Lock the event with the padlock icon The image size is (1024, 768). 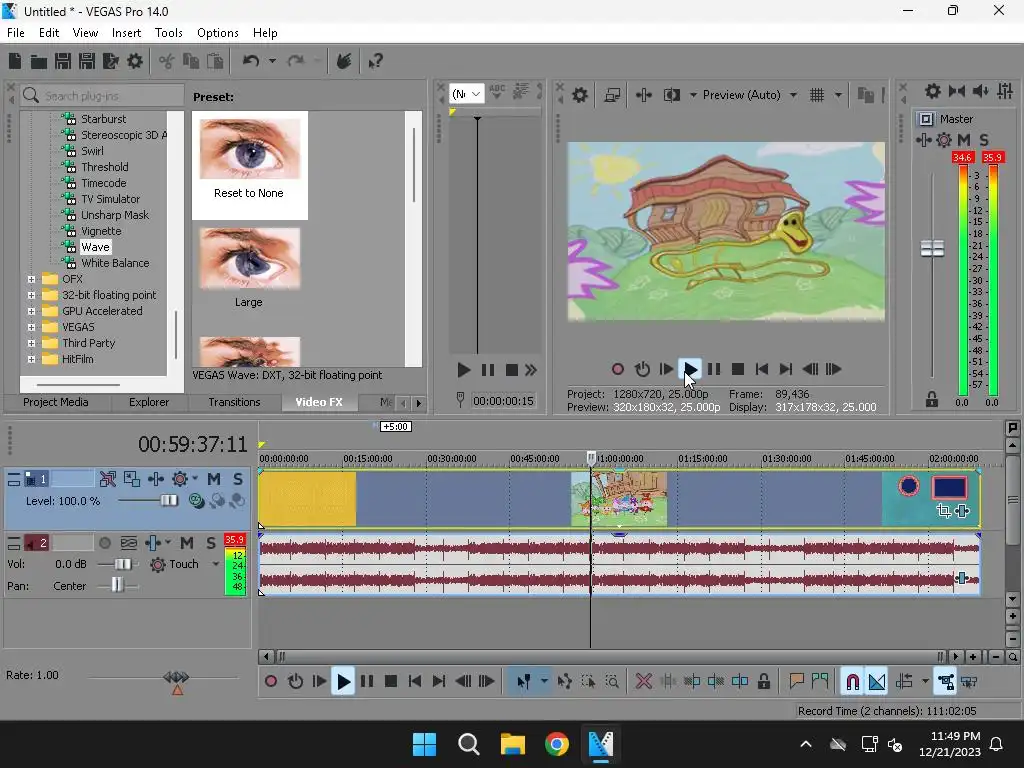tap(763, 682)
